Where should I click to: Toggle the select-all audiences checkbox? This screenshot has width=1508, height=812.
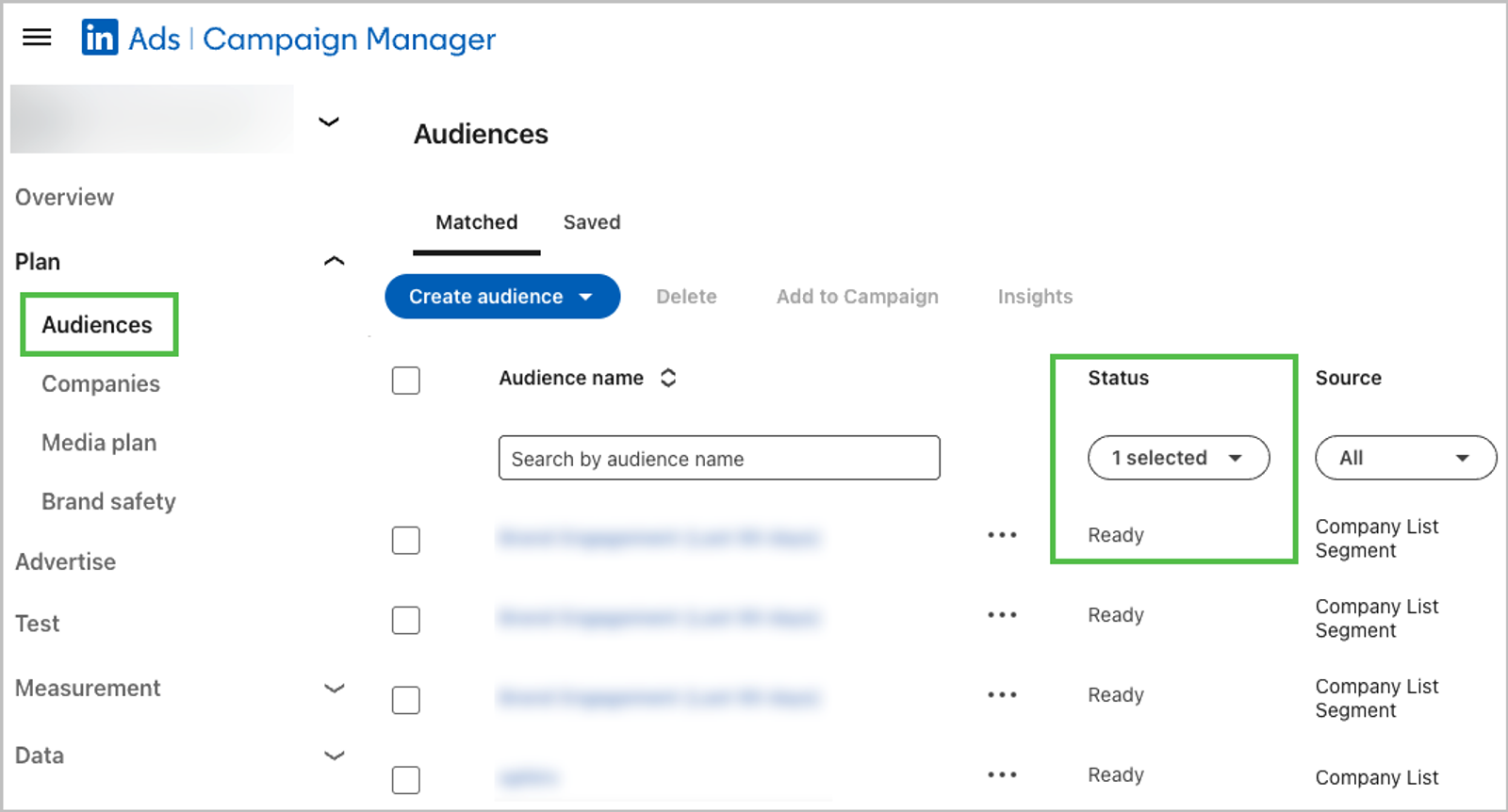tap(406, 381)
